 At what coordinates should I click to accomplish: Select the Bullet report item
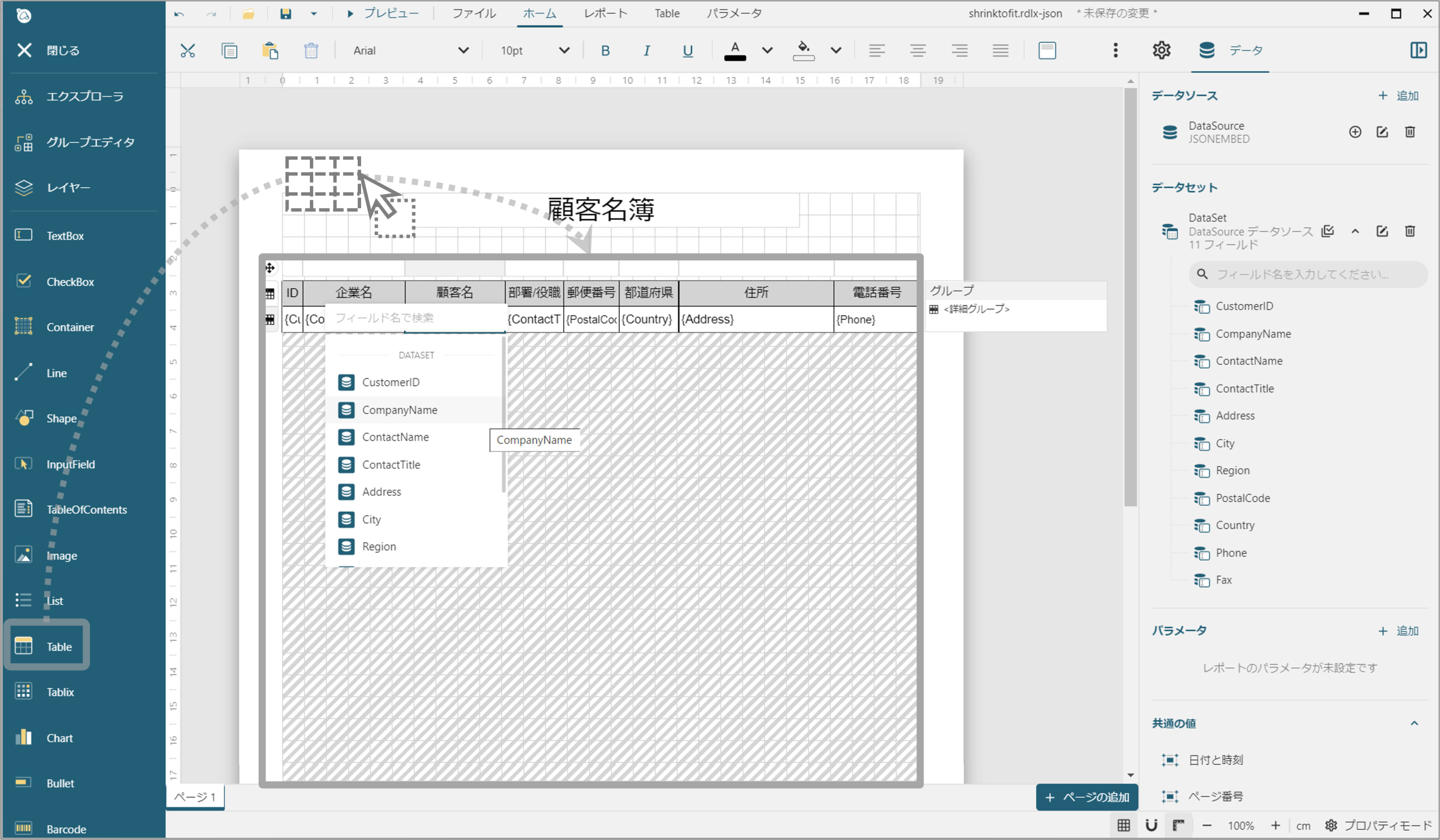[46, 783]
